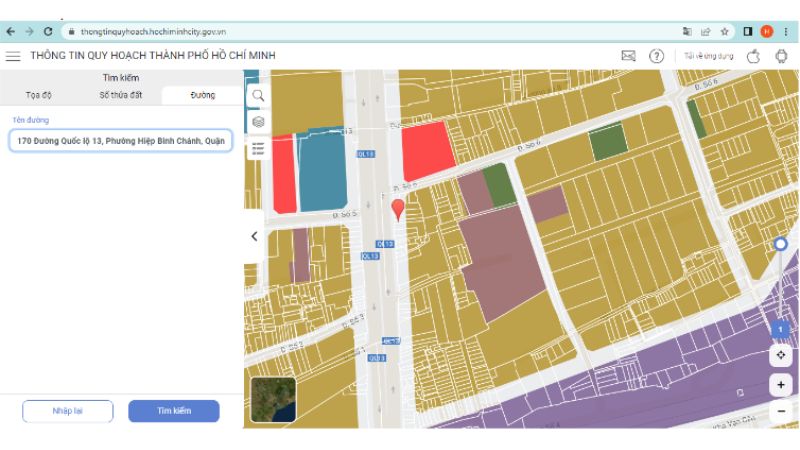This screenshot has width=800, height=450.
Task: Click the blue slider base button
Action: coord(780,330)
